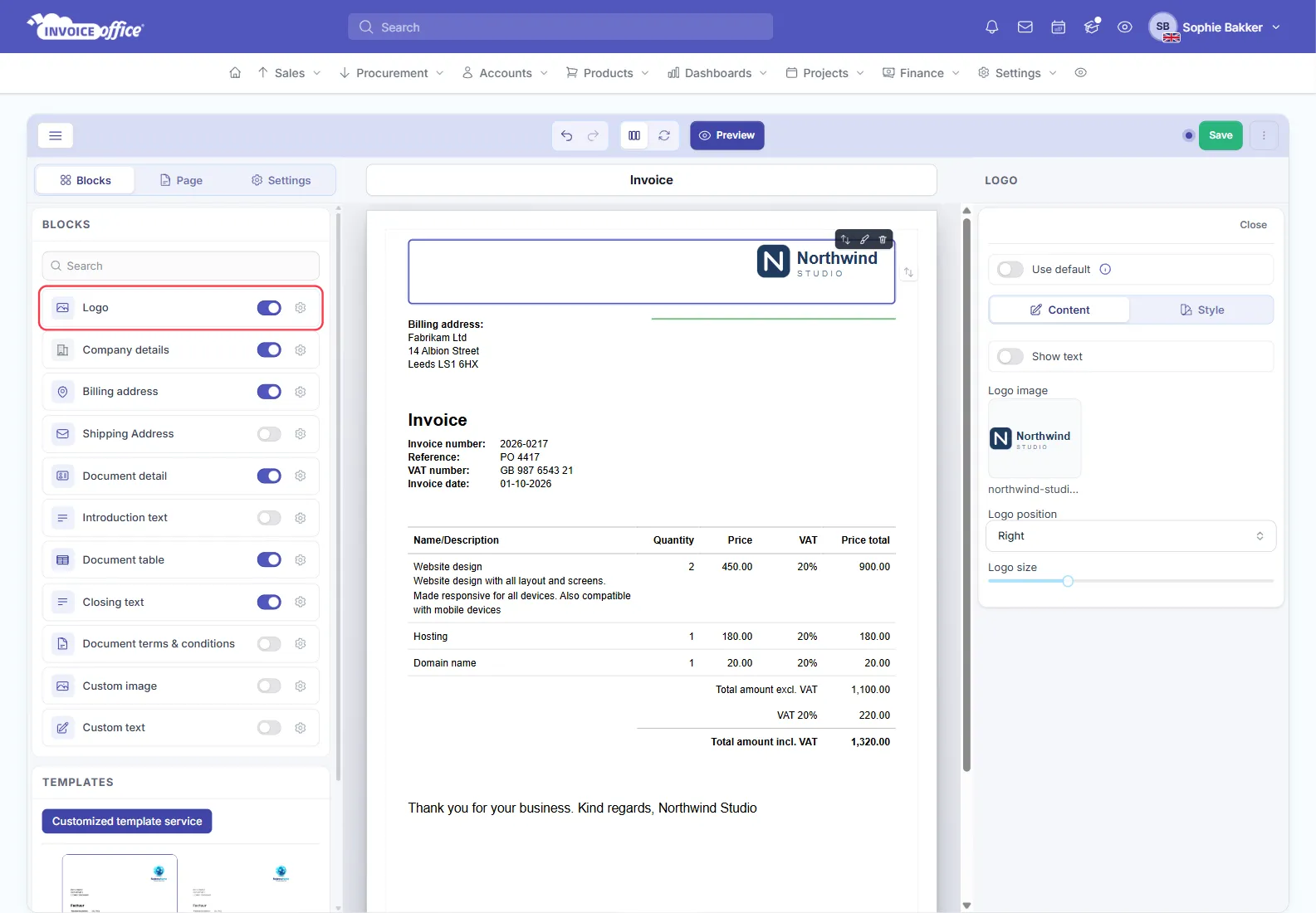Enable the Introduction text toggle

(x=269, y=518)
